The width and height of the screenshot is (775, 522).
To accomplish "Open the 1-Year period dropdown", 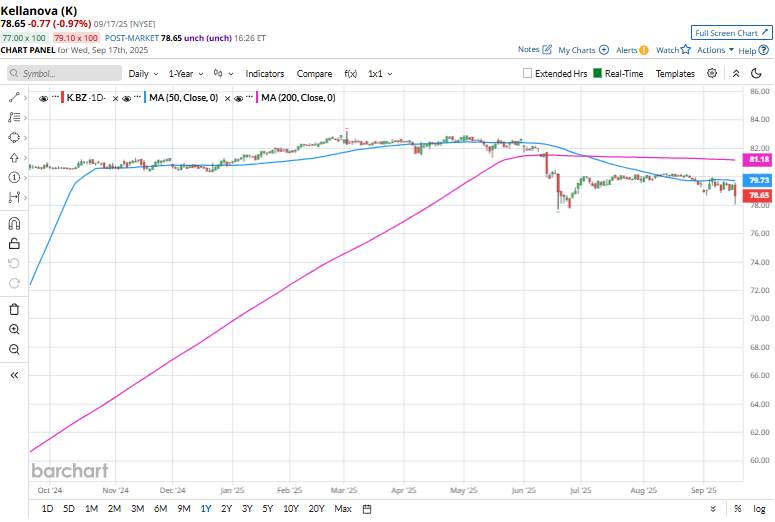I will [x=186, y=74].
